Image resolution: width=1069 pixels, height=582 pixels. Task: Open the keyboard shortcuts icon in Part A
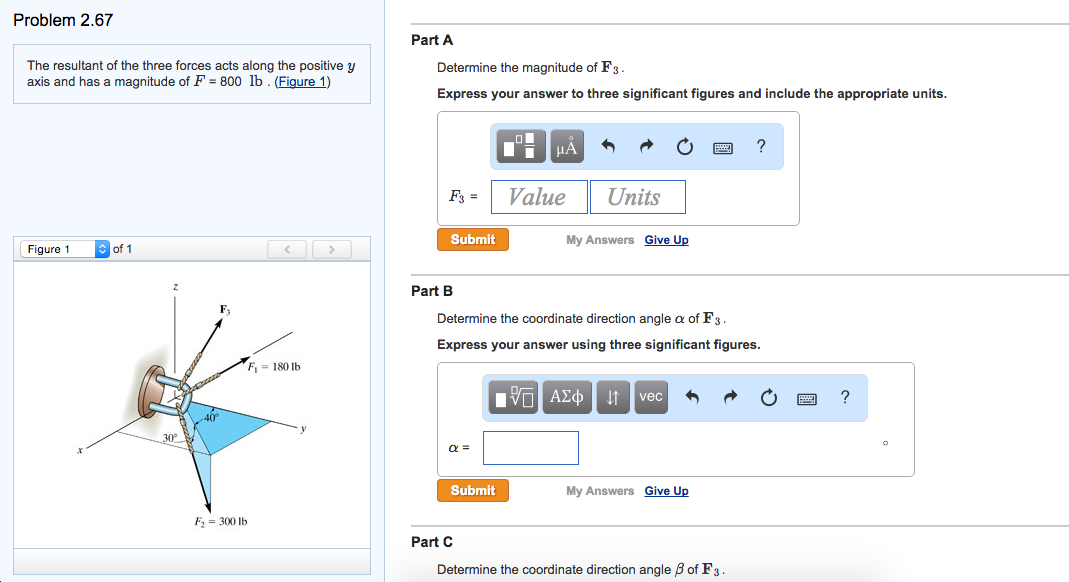tap(724, 145)
